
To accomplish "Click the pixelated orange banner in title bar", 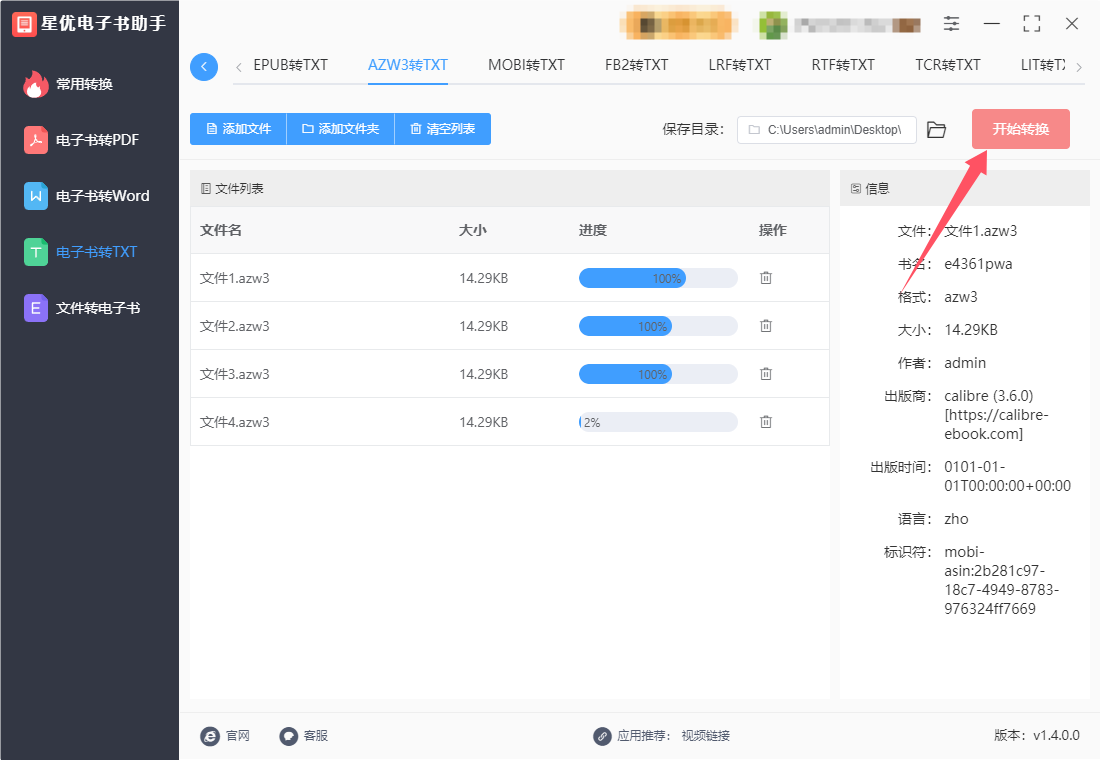I will 678,25.
